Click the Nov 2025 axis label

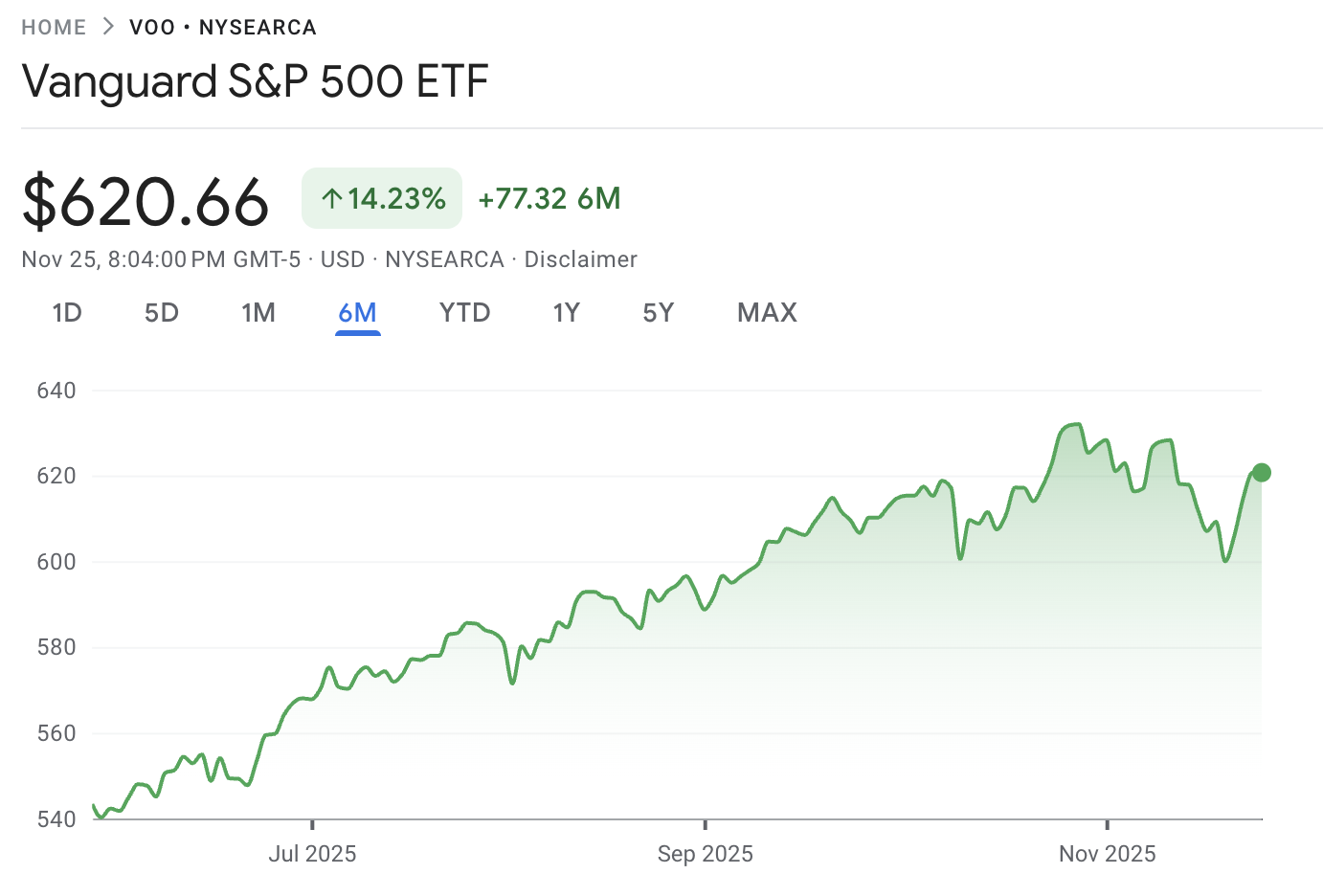[x=1107, y=853]
